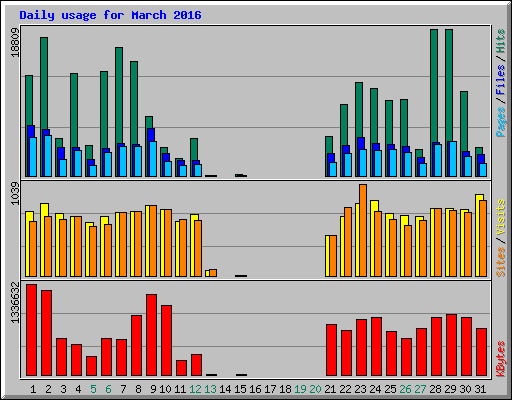
Task: Select the green hits bar for day 2
Action: pyautogui.click(x=44, y=83)
